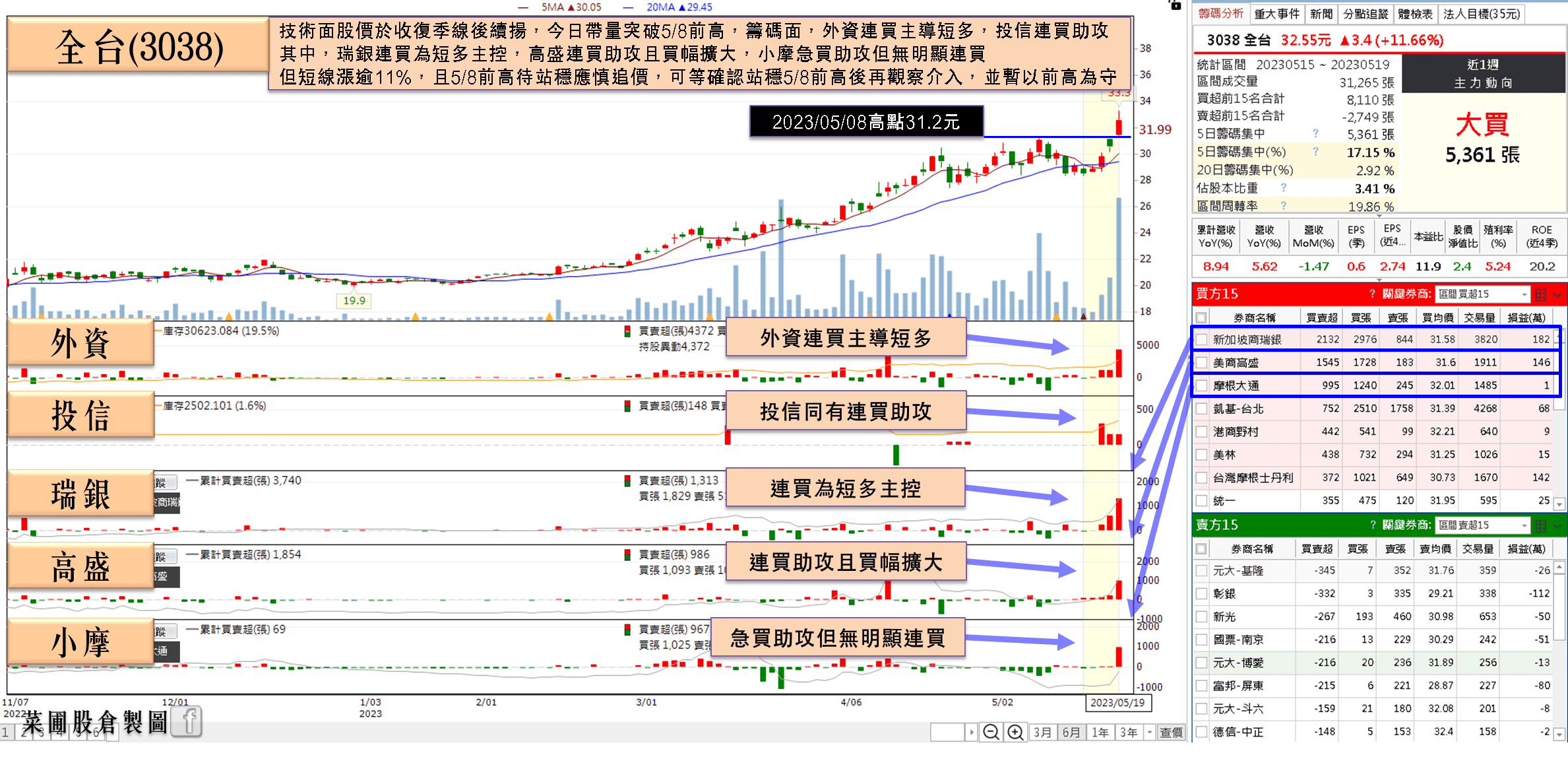Set chart range to 6月
Image resolution: width=1568 pixels, height=757 pixels.
pos(1071,732)
